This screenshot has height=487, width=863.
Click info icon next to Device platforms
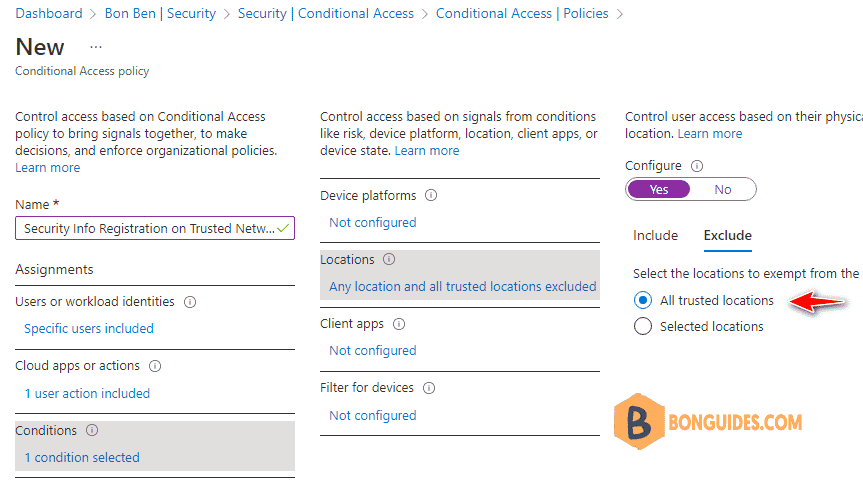coord(431,195)
